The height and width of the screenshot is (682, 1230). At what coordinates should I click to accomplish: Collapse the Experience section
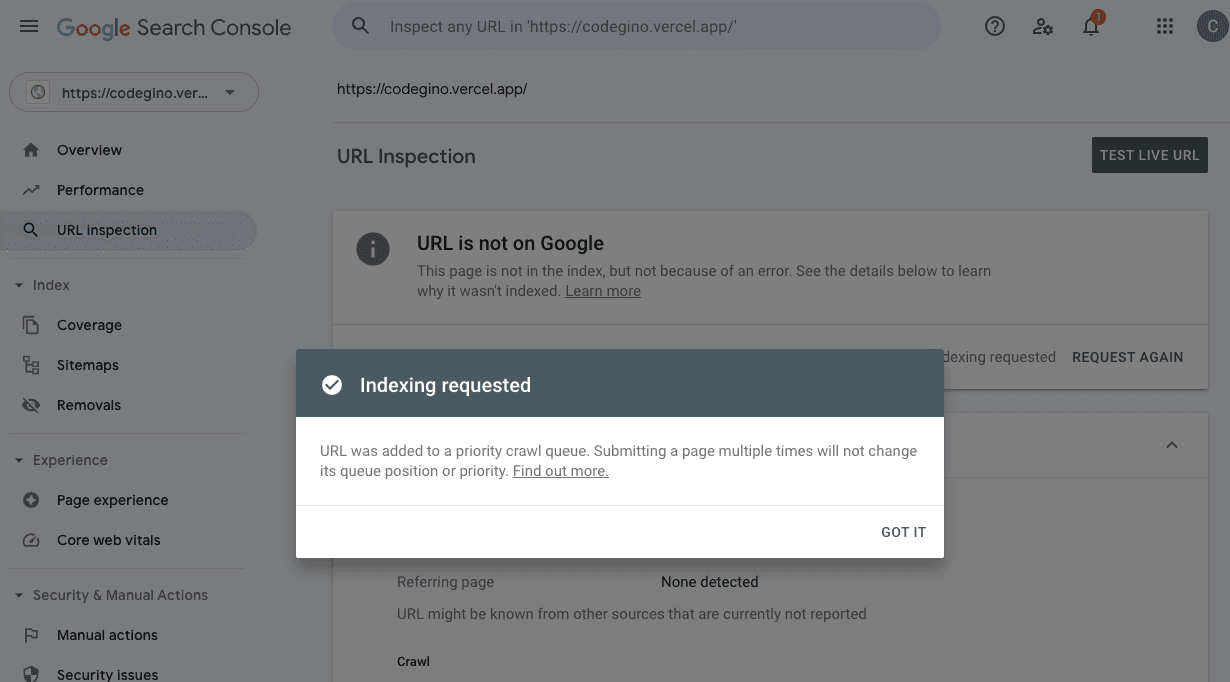point(18,460)
